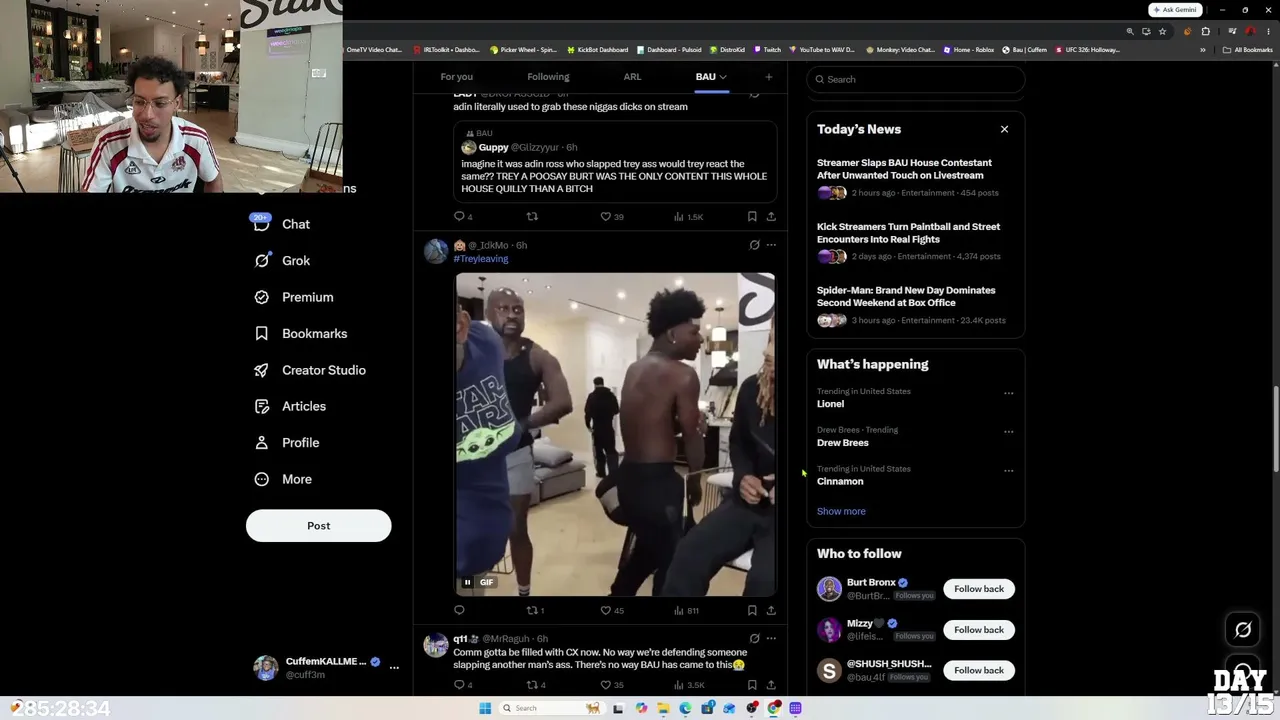Open more options for the Cinnamon trend
1280x720 pixels.
pos(1008,471)
